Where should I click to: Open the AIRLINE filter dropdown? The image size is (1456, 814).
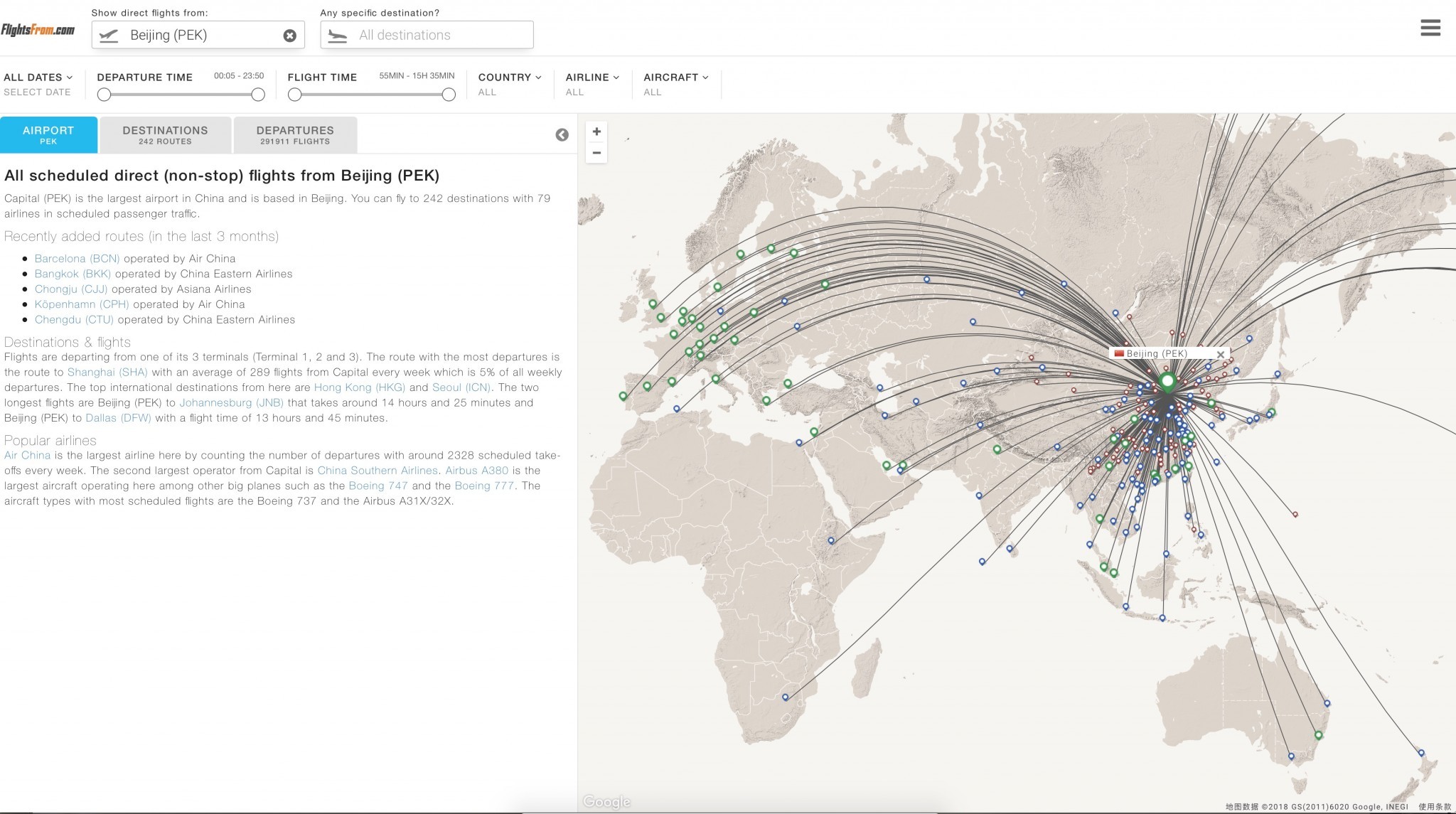coord(592,77)
